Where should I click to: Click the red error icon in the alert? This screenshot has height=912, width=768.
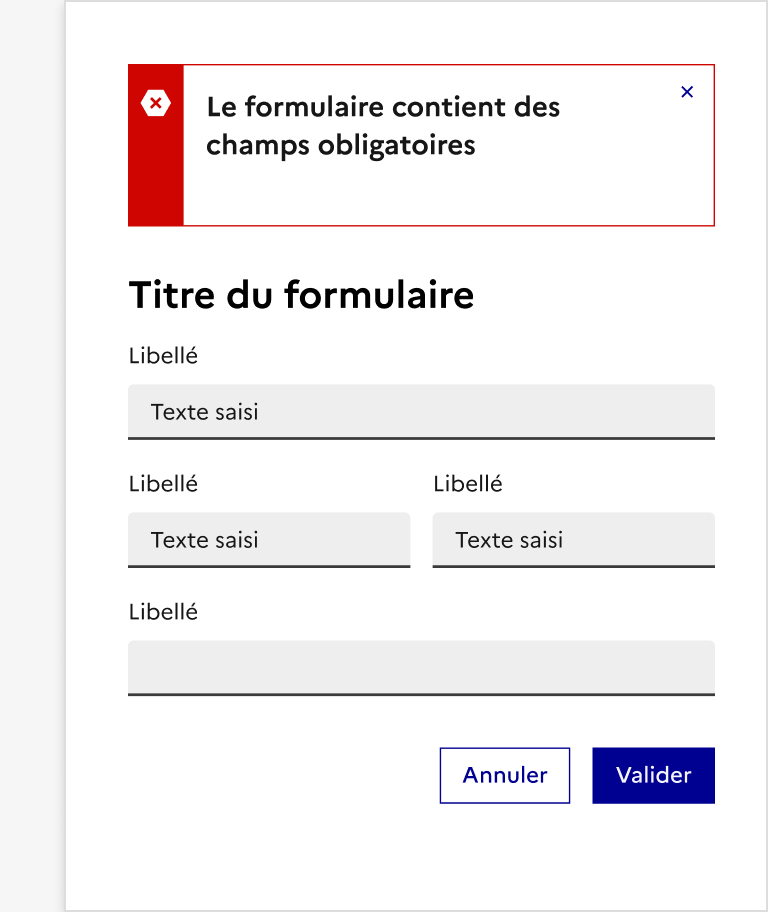click(x=156, y=103)
